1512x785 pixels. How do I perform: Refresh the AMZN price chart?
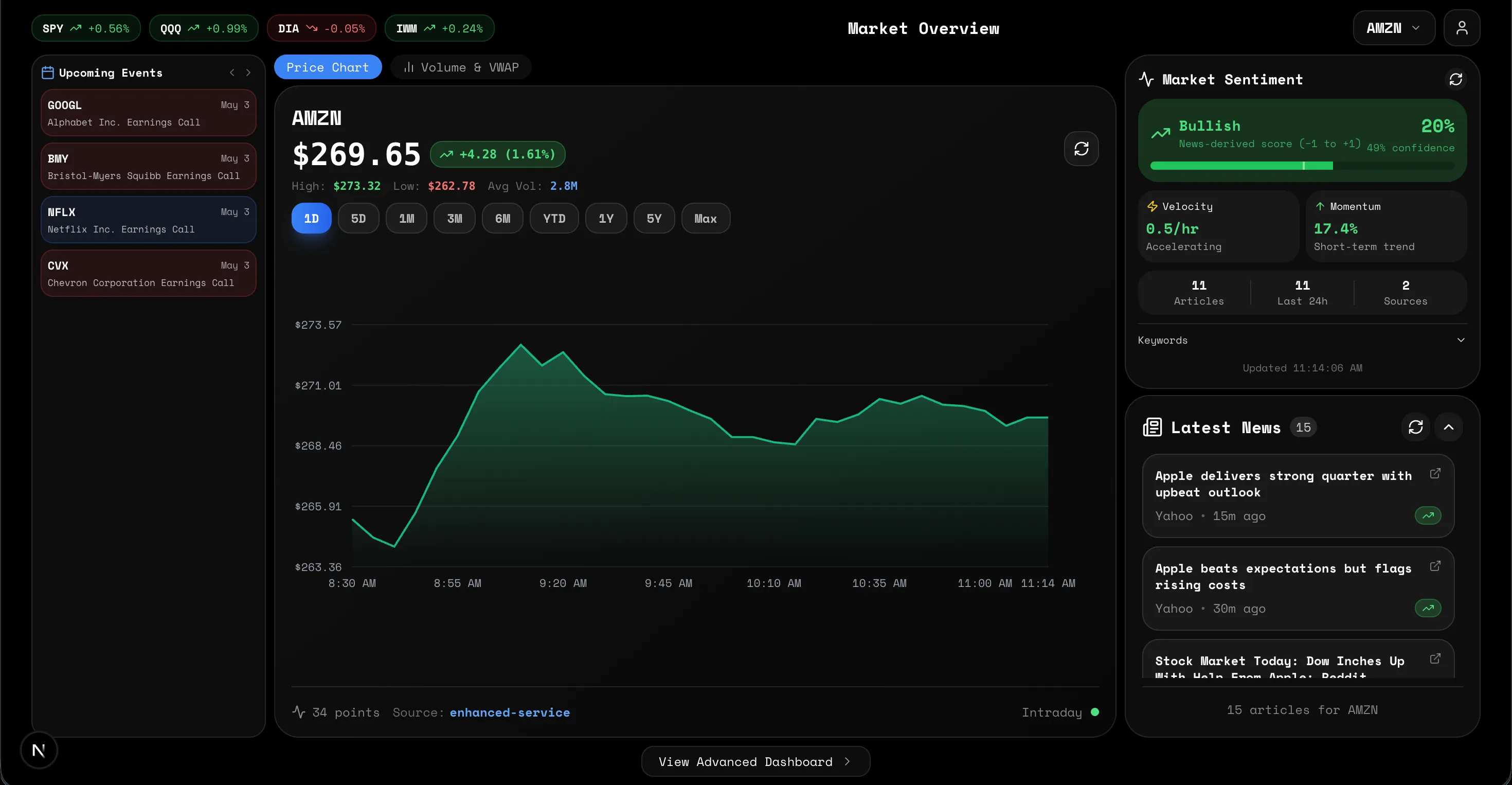(1081, 149)
